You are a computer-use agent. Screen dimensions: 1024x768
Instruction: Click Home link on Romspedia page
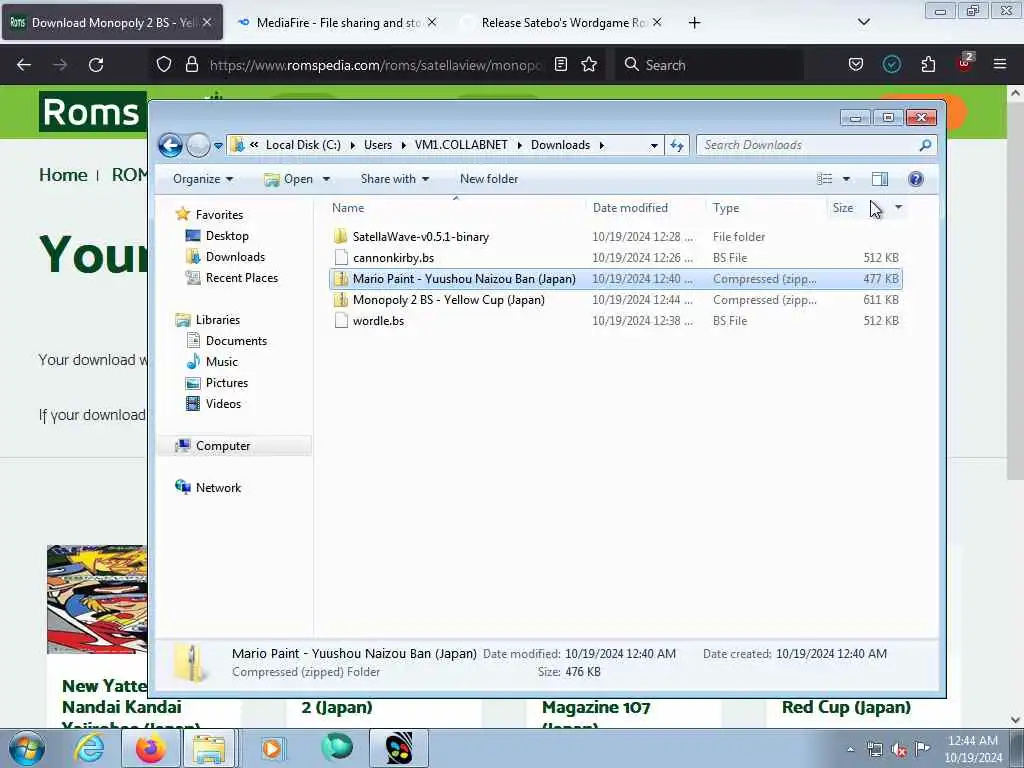click(x=63, y=174)
